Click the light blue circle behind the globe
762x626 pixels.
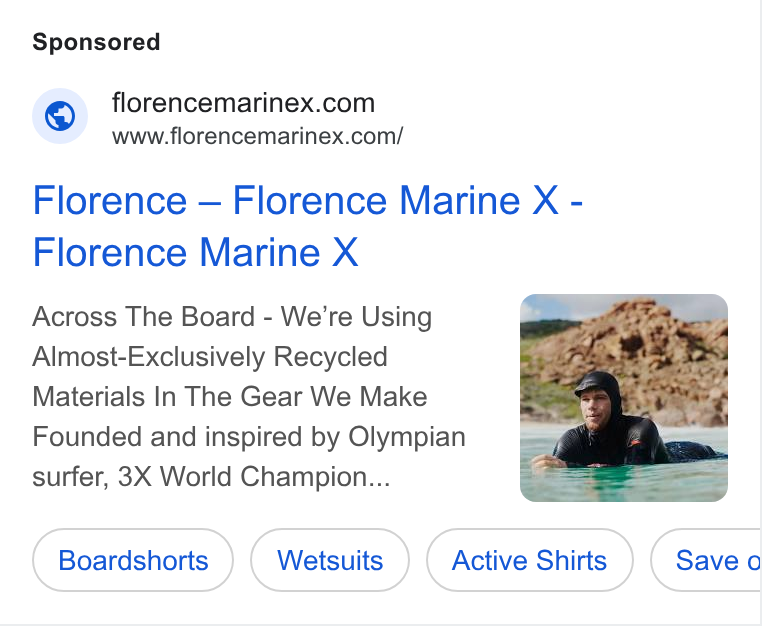[x=60, y=116]
